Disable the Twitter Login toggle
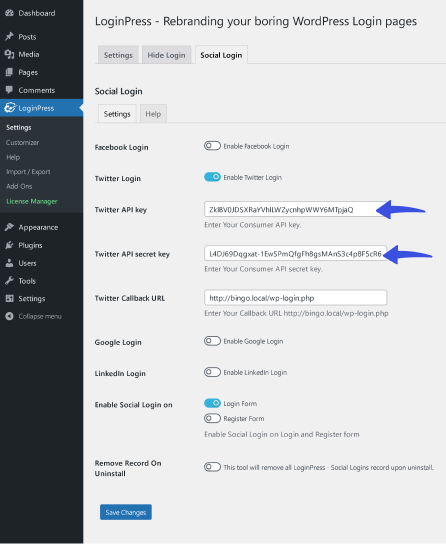Image resolution: width=446 pixels, height=544 pixels. [x=212, y=177]
